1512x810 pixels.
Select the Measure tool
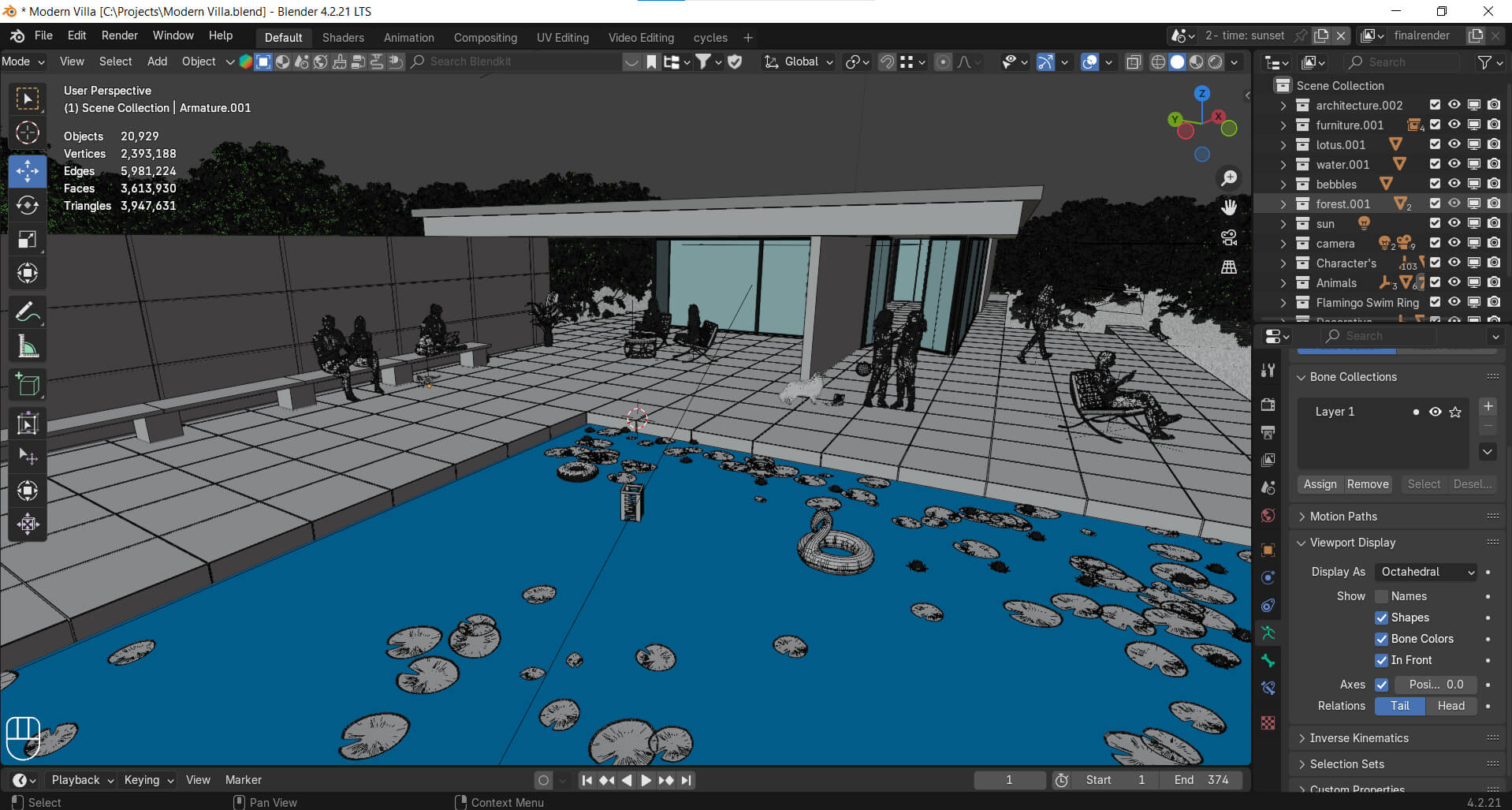pos(28,347)
